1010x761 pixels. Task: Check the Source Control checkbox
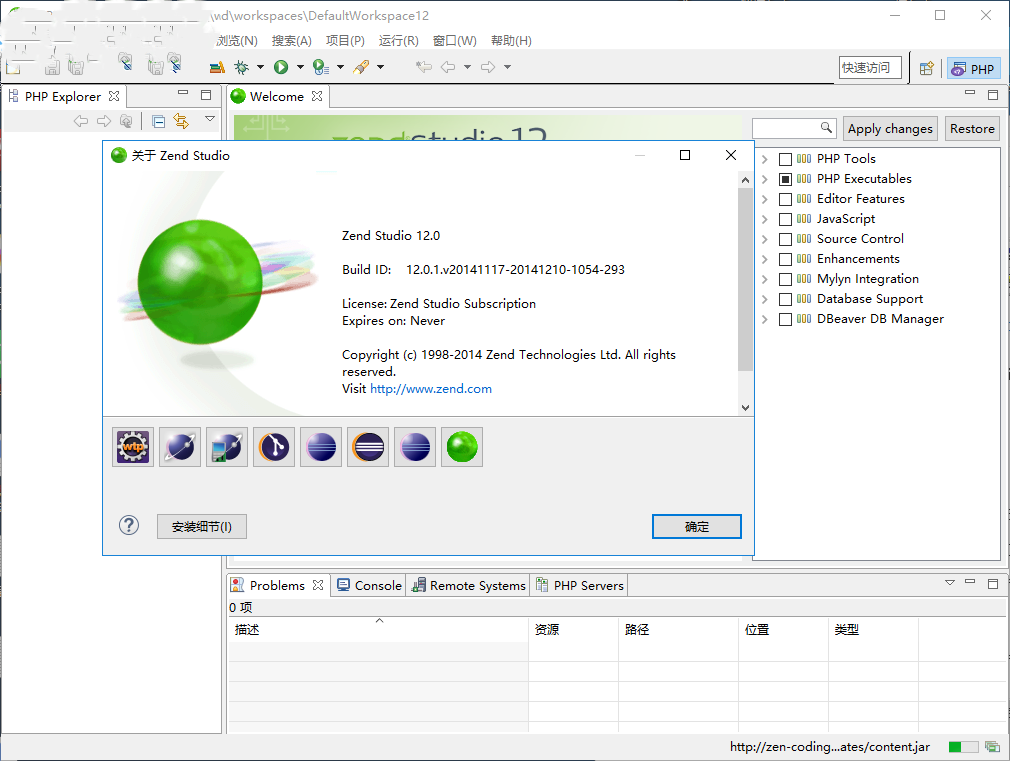pyautogui.click(x=785, y=239)
